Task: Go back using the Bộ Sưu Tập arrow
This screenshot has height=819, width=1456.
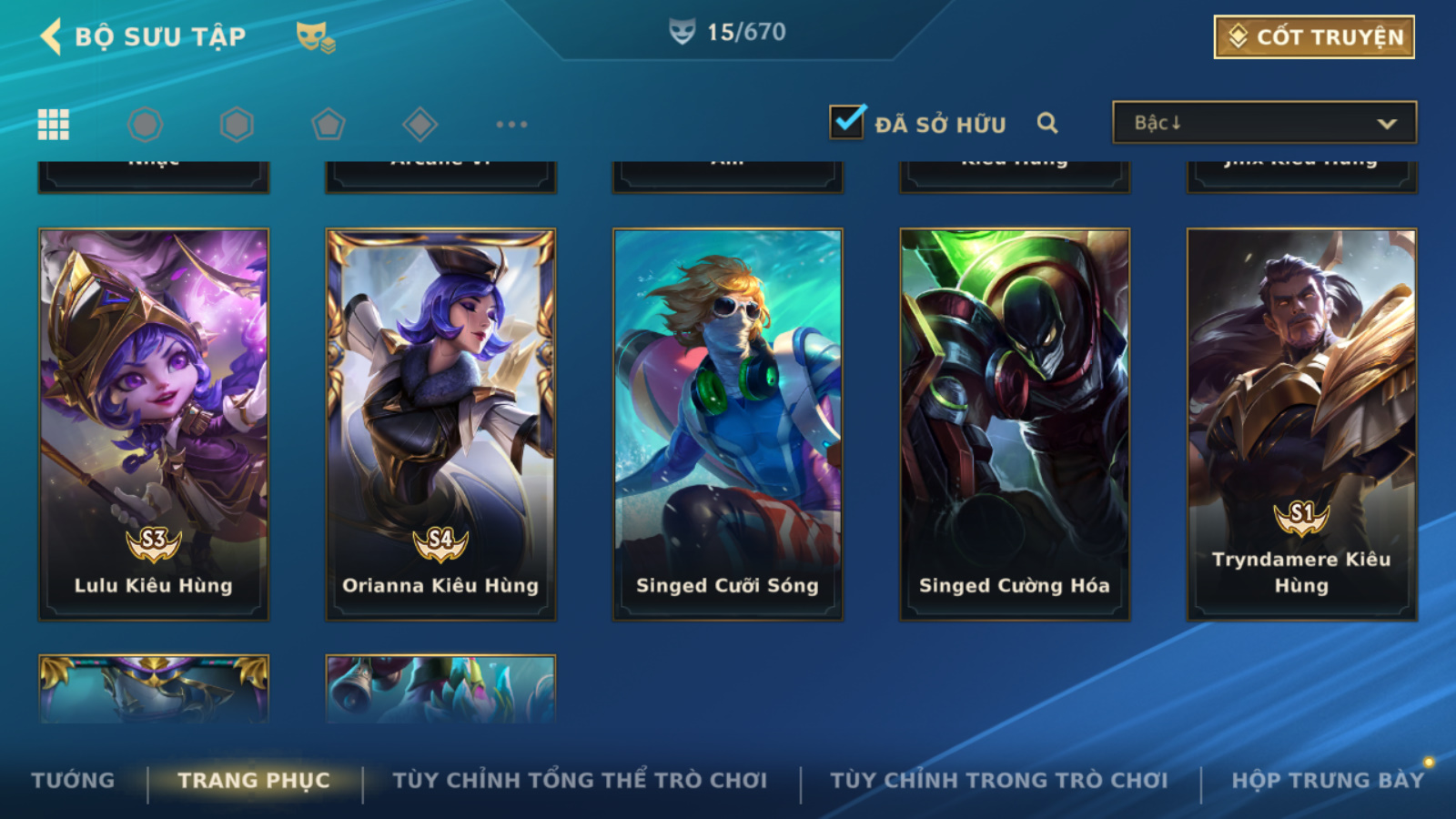Action: pyautogui.click(x=51, y=36)
